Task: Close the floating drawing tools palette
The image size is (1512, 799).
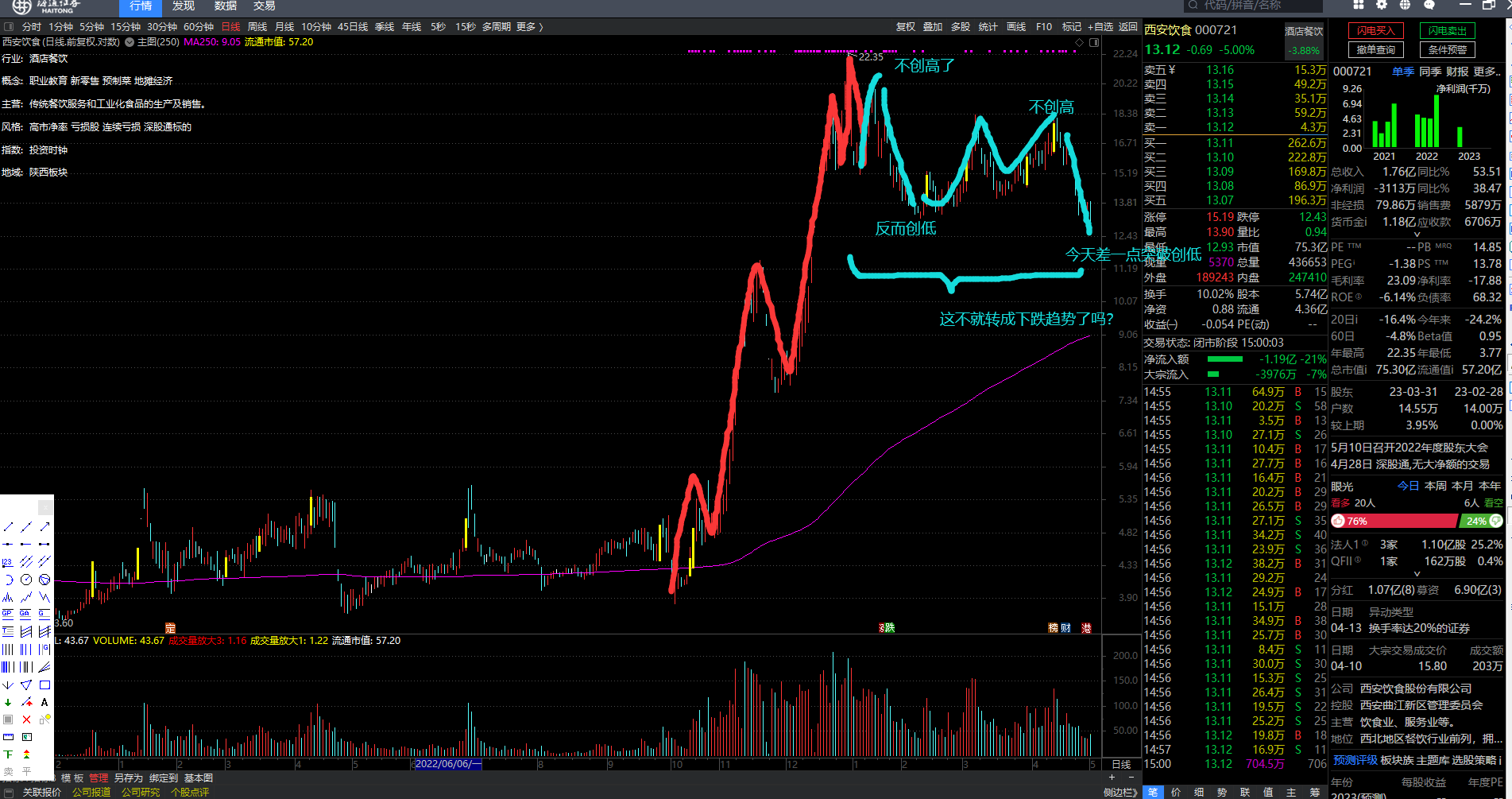Action: point(45,507)
